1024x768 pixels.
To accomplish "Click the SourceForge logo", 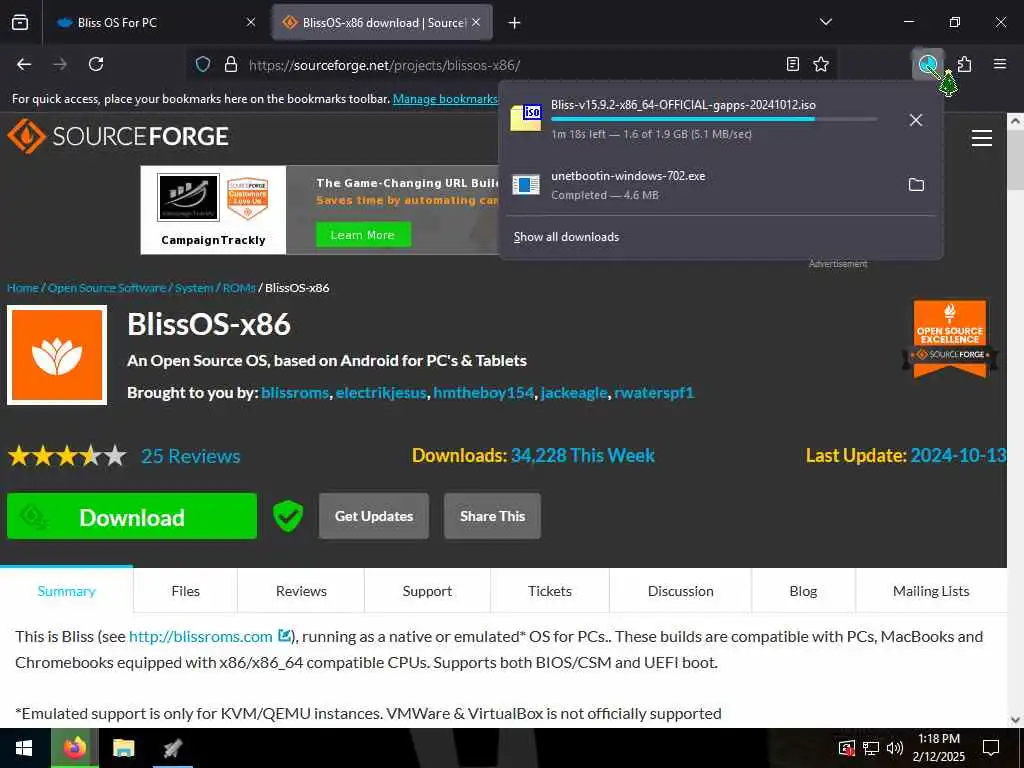I will coord(118,136).
